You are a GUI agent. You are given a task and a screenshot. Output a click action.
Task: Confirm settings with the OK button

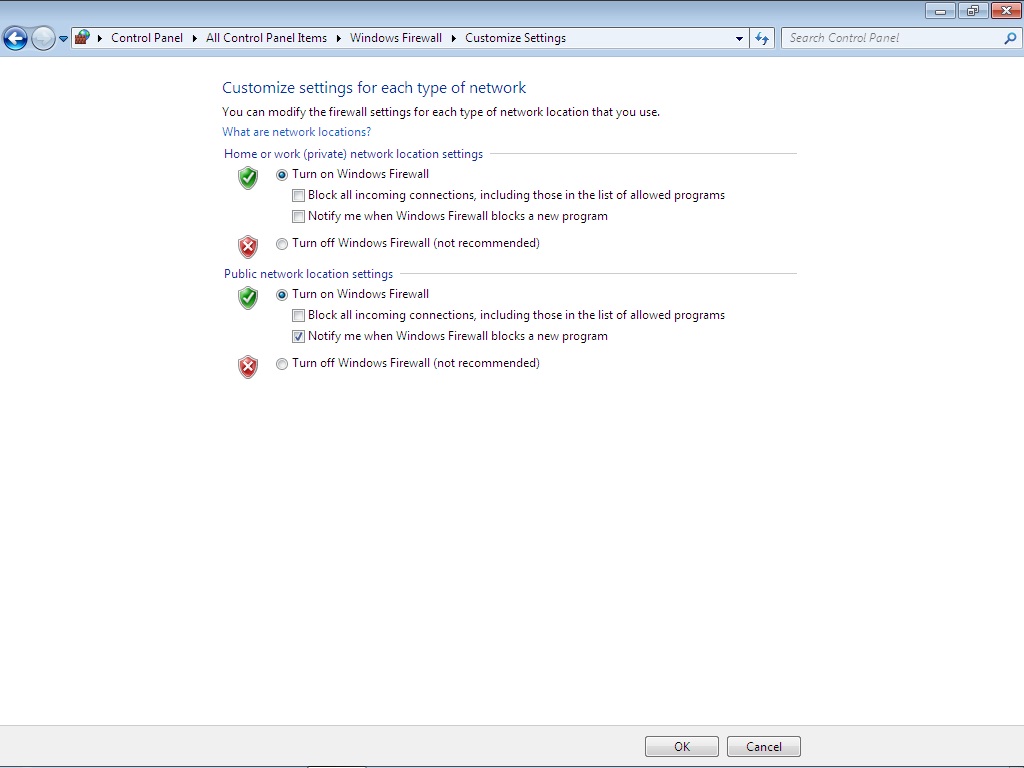[x=681, y=746]
